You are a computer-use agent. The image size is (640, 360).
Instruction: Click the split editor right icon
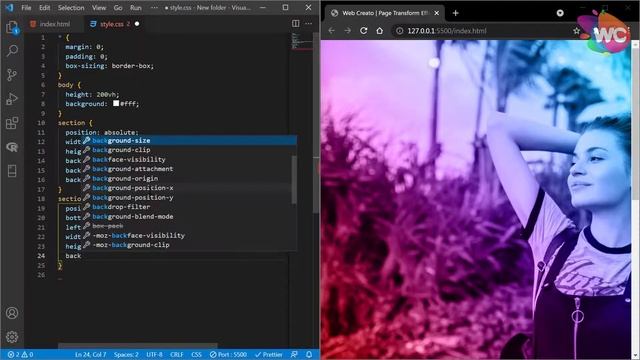[x=296, y=24]
